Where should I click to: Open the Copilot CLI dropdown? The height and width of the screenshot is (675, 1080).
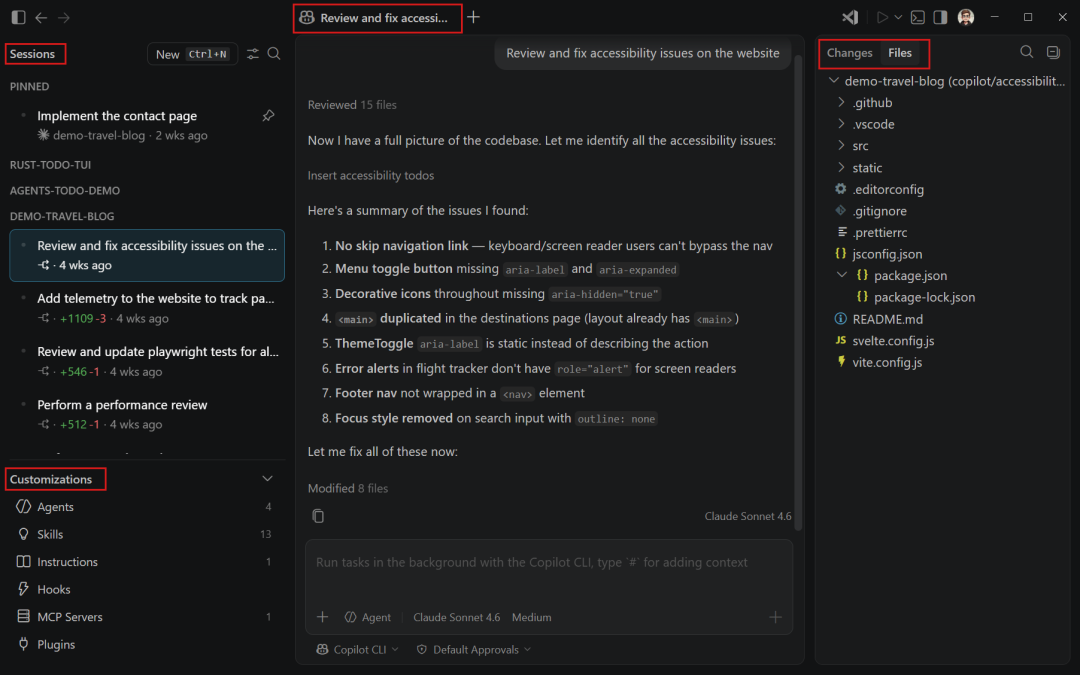pyautogui.click(x=357, y=650)
